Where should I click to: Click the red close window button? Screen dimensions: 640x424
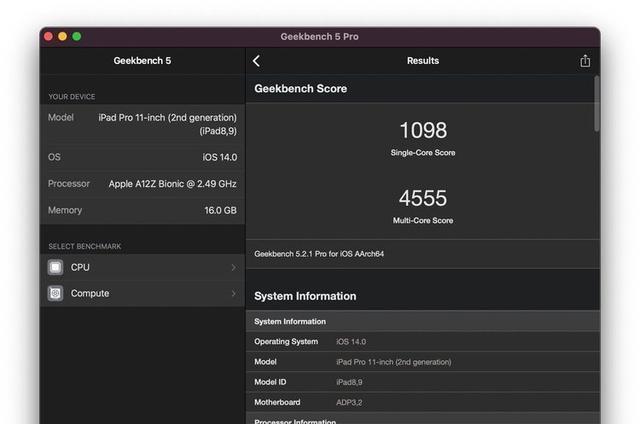(x=49, y=36)
